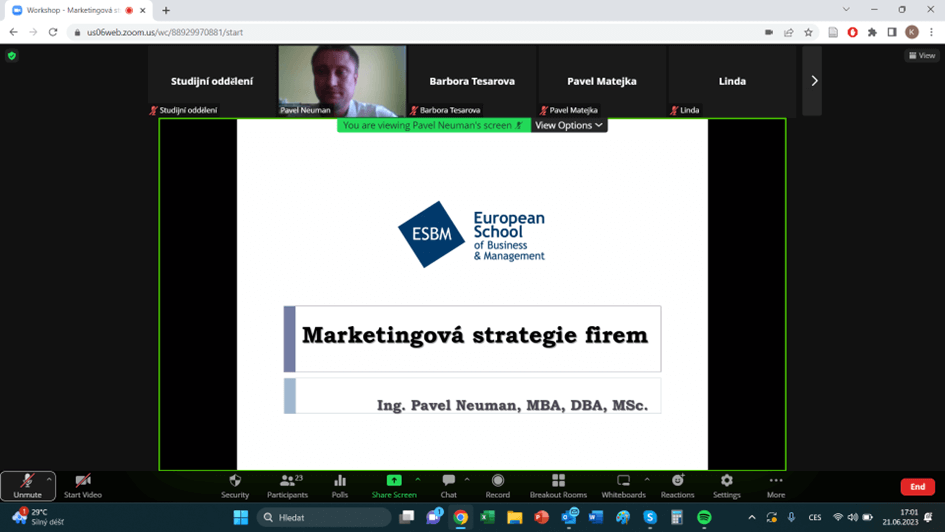Select Pavel Matejka participant tile
945x532 pixels.
click(601, 81)
